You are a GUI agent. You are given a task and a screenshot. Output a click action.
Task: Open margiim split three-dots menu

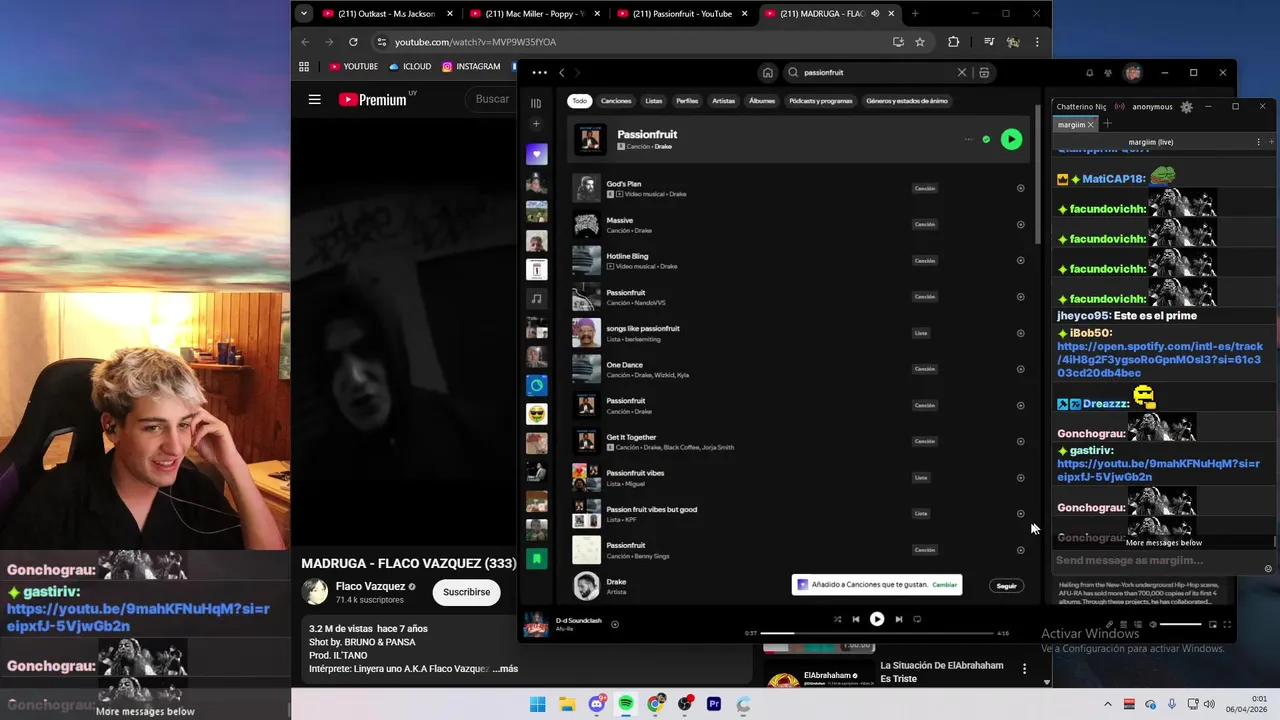click(x=1258, y=142)
